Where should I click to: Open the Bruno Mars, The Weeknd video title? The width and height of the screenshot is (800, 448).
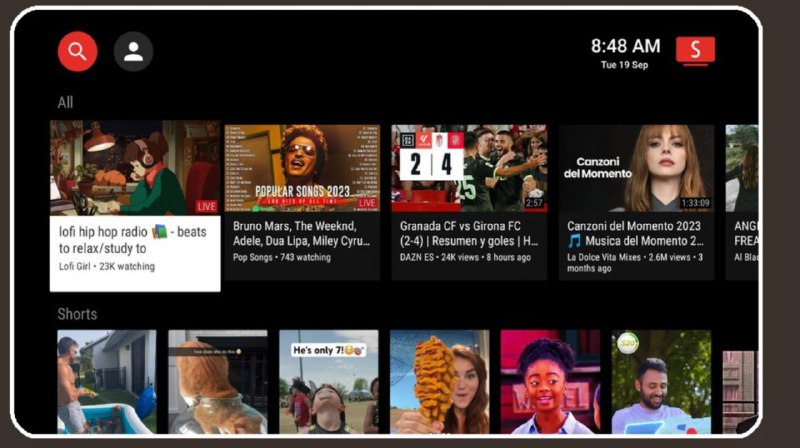(302, 234)
